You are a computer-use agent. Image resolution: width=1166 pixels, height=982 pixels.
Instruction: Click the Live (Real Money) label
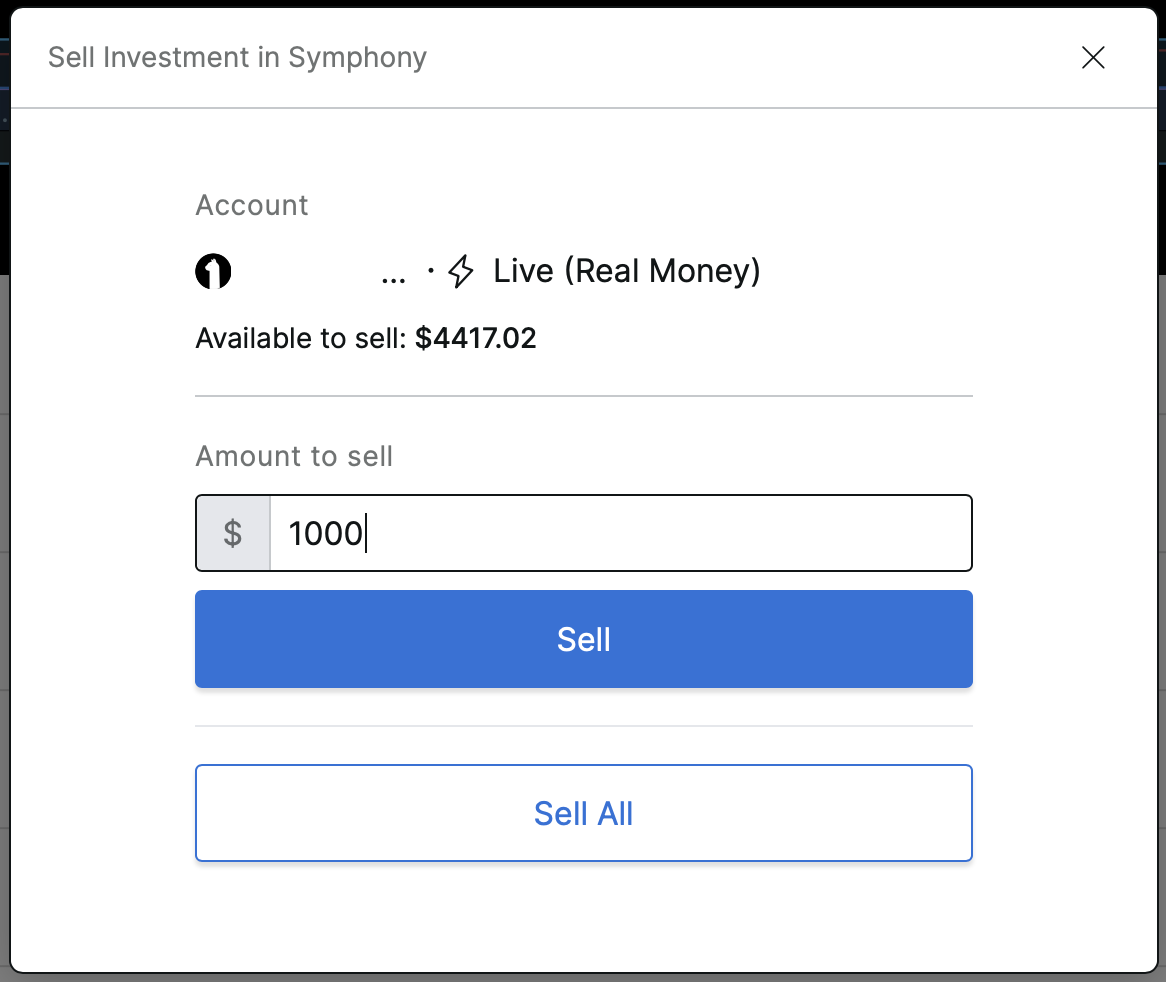click(x=627, y=272)
